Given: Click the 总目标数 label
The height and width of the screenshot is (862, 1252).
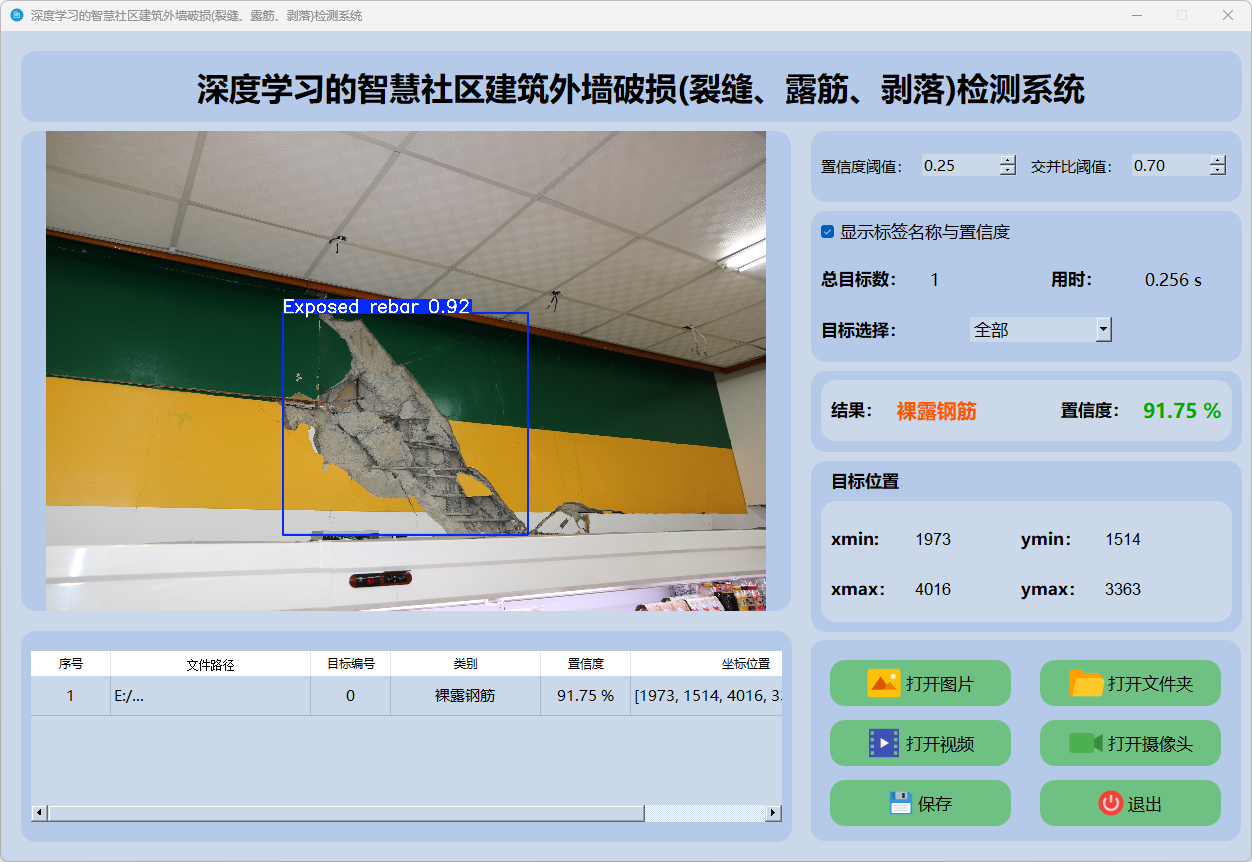Looking at the screenshot, I should click(x=858, y=280).
